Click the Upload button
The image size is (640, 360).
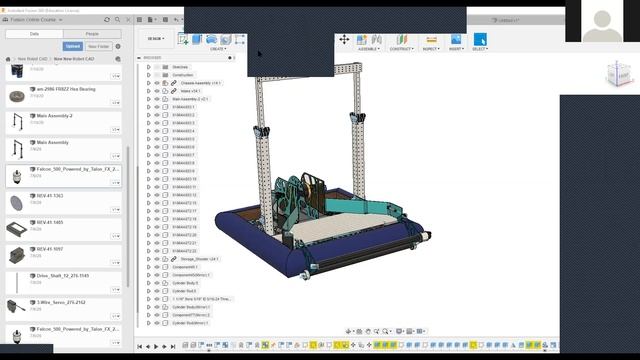tap(73, 47)
